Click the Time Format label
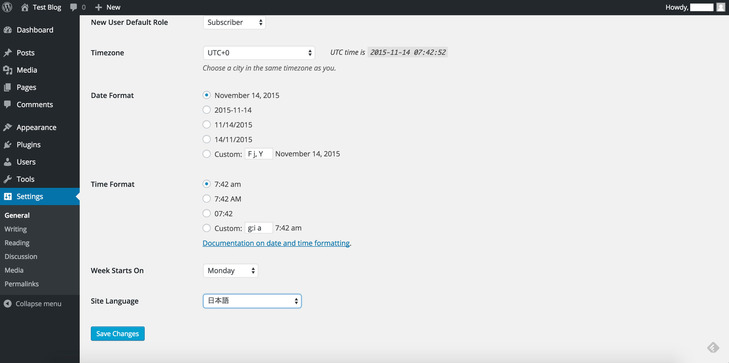Viewport: 729px width, 363px height. (113, 184)
